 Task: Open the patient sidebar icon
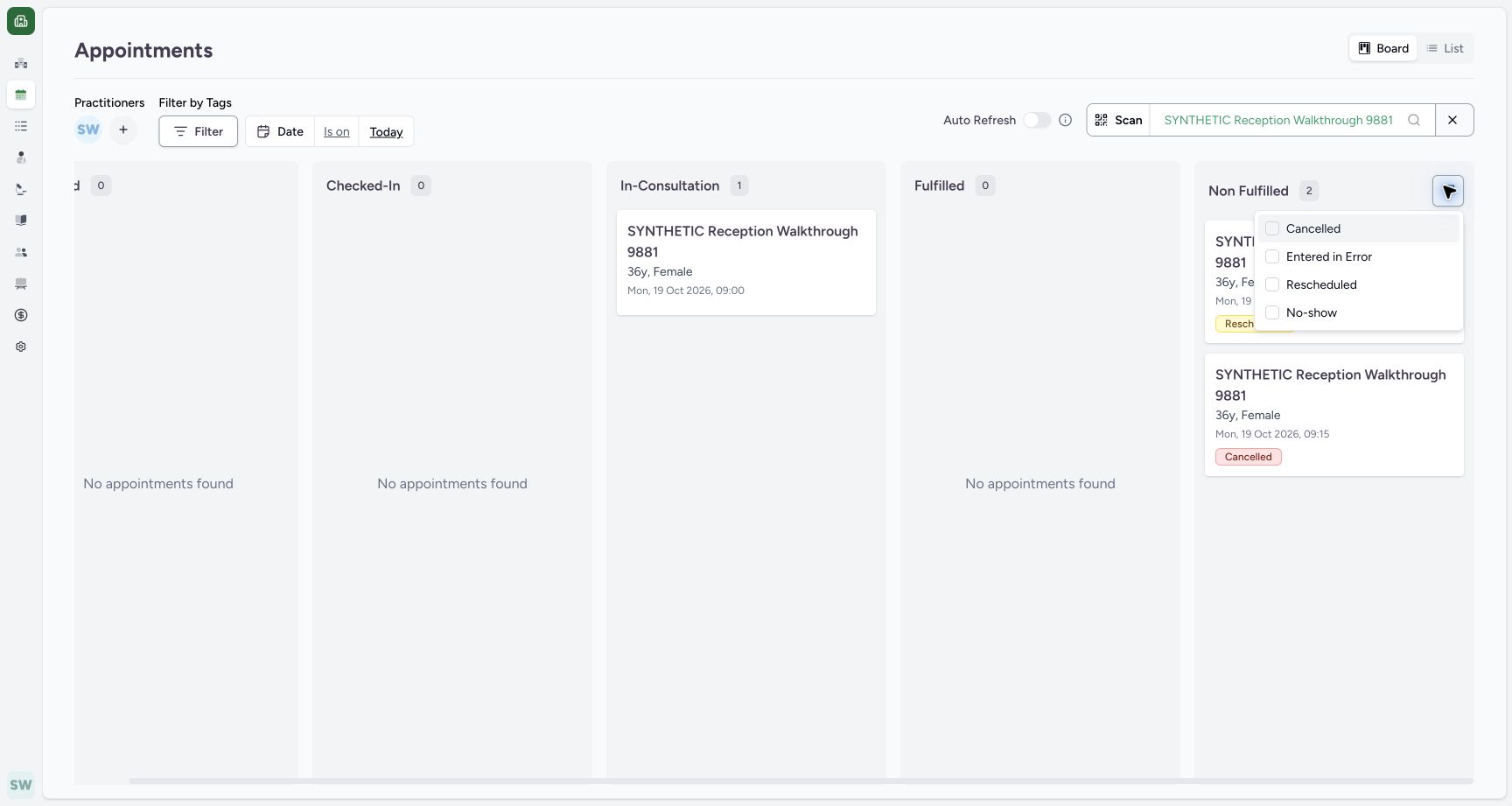pos(21,158)
